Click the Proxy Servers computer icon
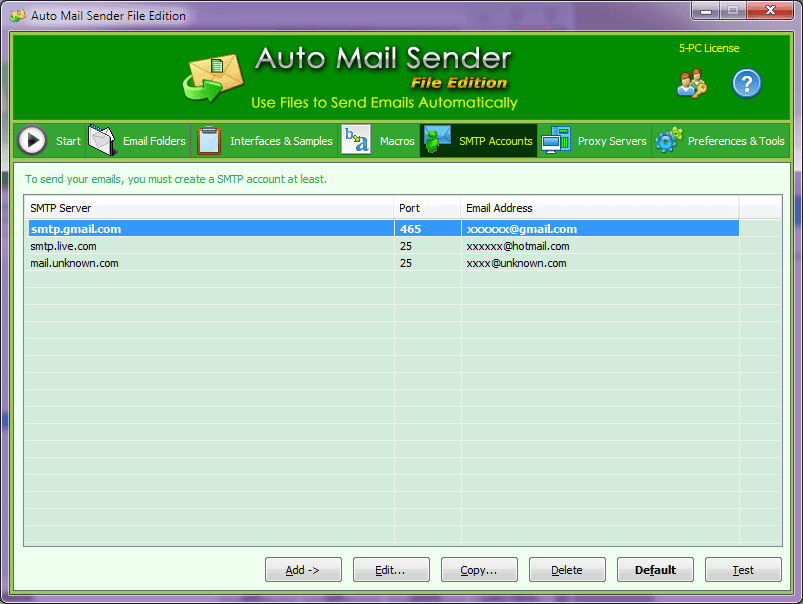This screenshot has width=803, height=604. pyautogui.click(x=556, y=140)
